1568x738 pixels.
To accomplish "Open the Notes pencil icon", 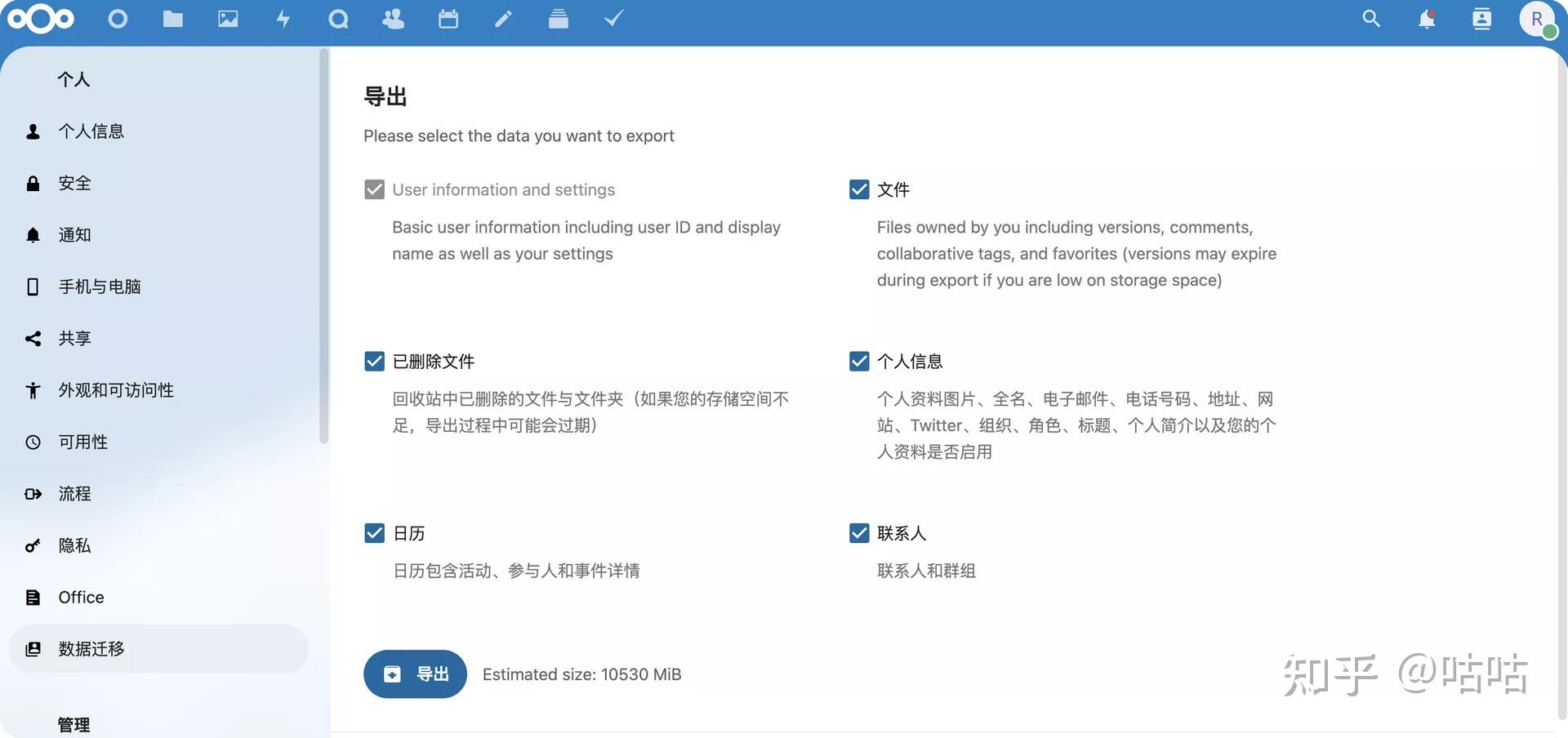I will (x=503, y=18).
